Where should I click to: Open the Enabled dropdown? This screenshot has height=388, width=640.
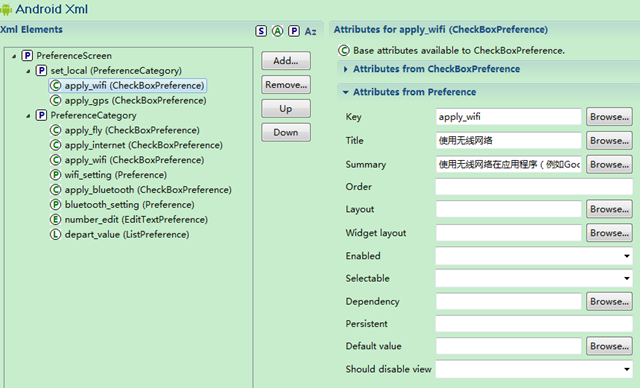click(627, 256)
